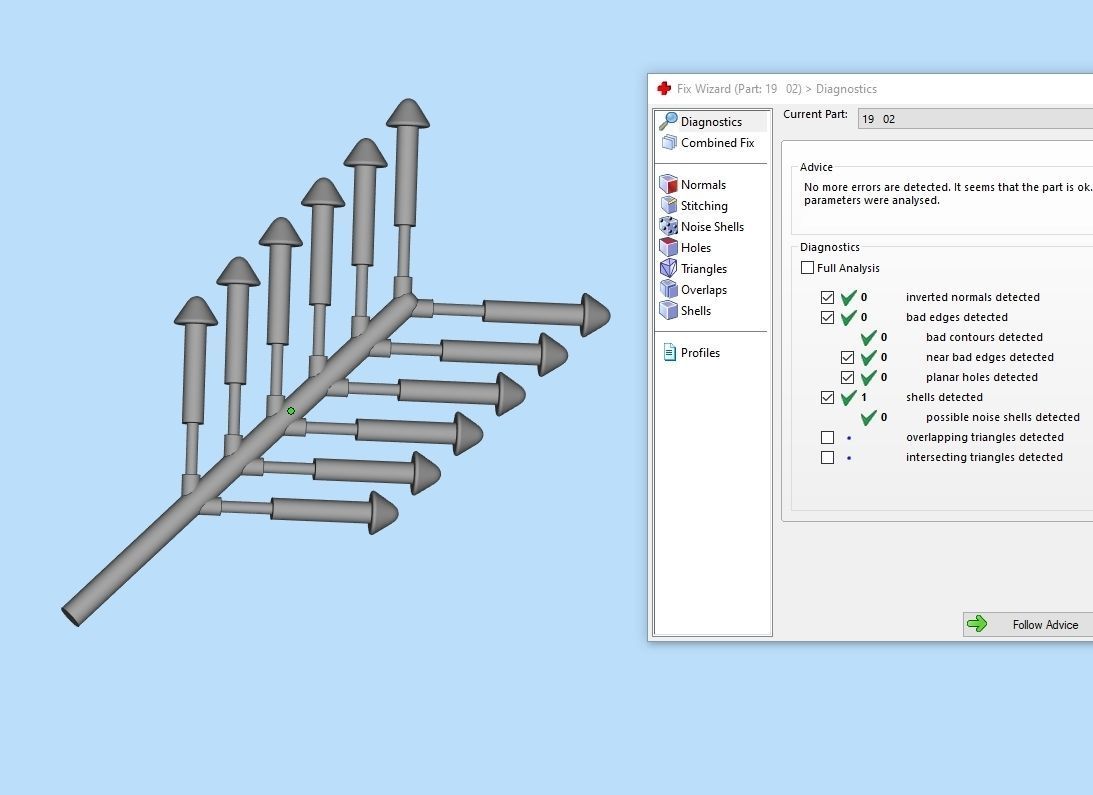
Task: Enable overlapping triangles detected checkbox
Action: point(827,437)
